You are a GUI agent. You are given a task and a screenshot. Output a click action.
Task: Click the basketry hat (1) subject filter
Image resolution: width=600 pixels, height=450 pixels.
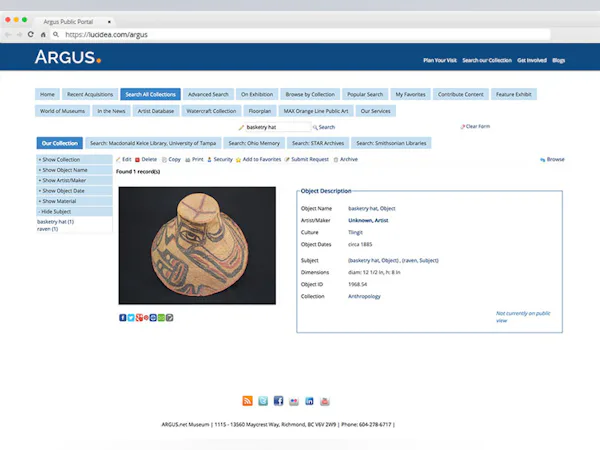tap(55, 222)
